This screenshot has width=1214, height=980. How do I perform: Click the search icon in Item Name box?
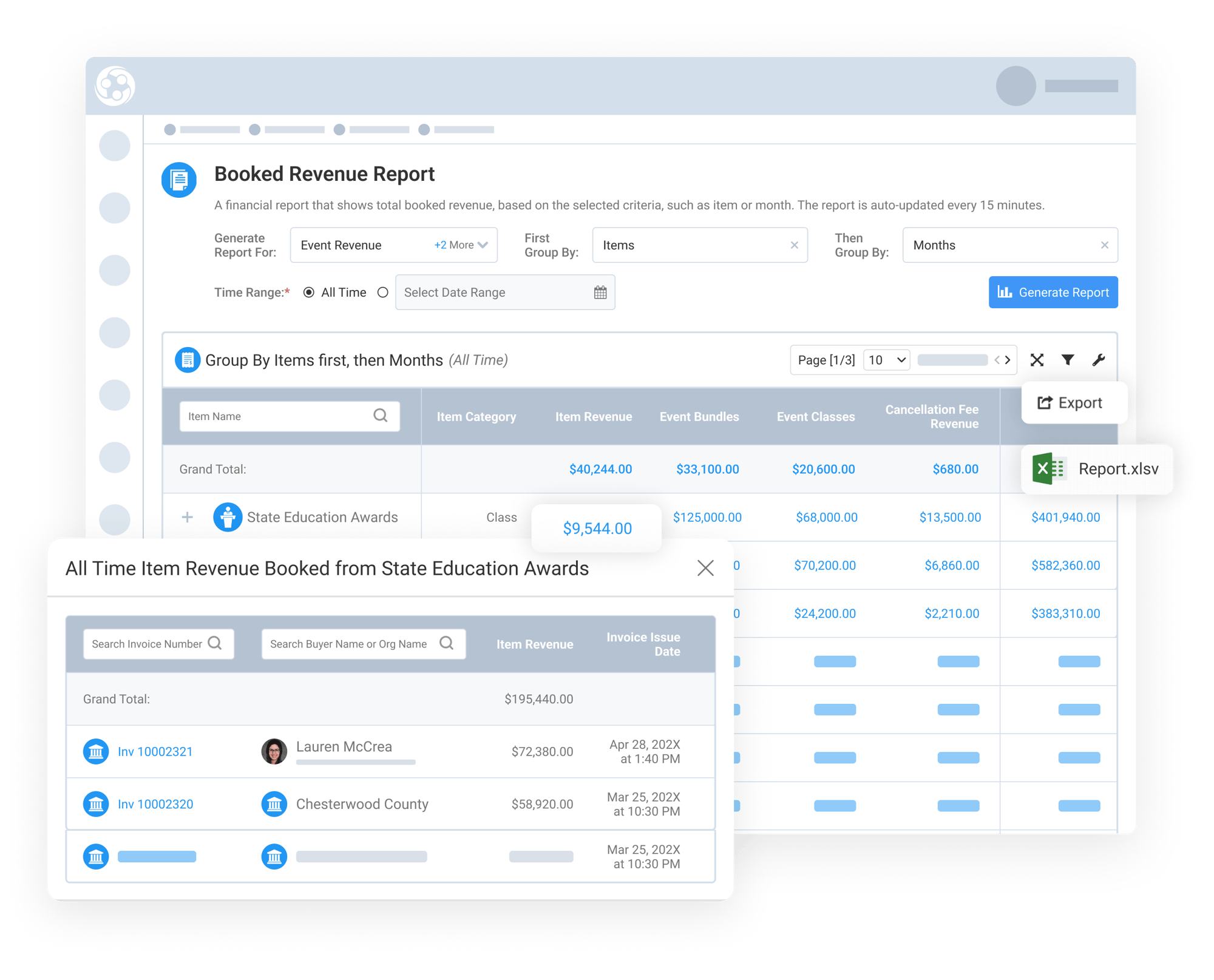(x=381, y=416)
